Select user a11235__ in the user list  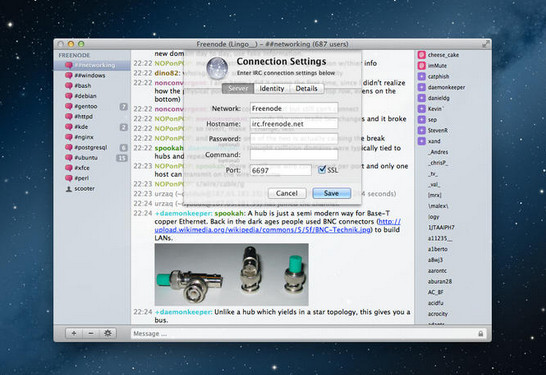440,238
